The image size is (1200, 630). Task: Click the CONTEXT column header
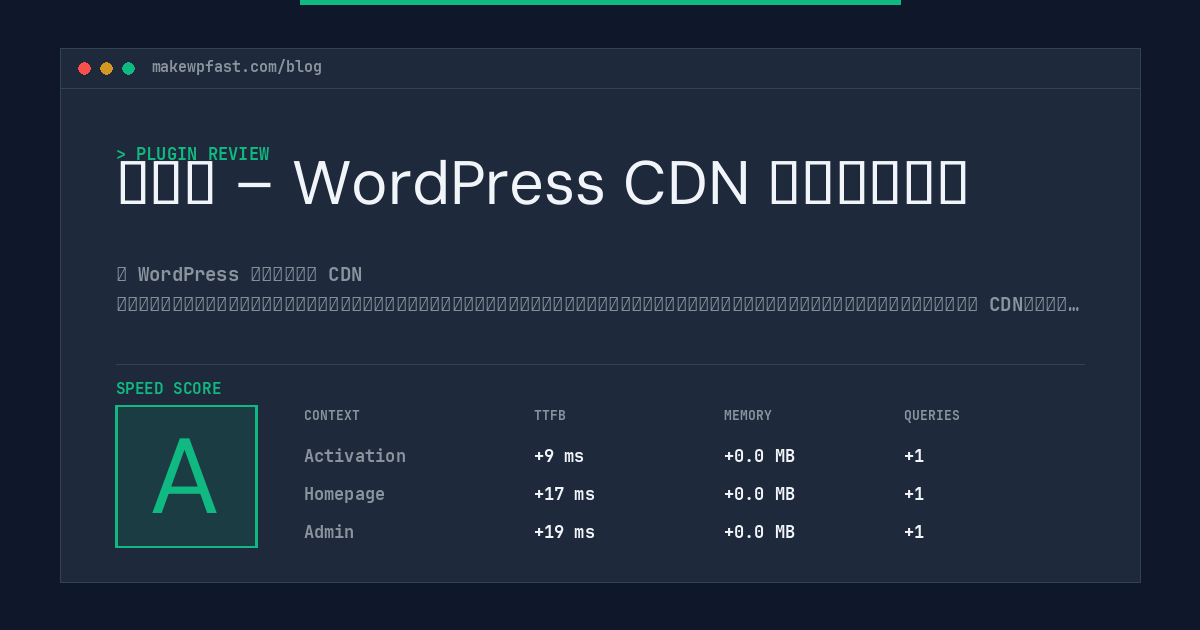click(x=332, y=416)
